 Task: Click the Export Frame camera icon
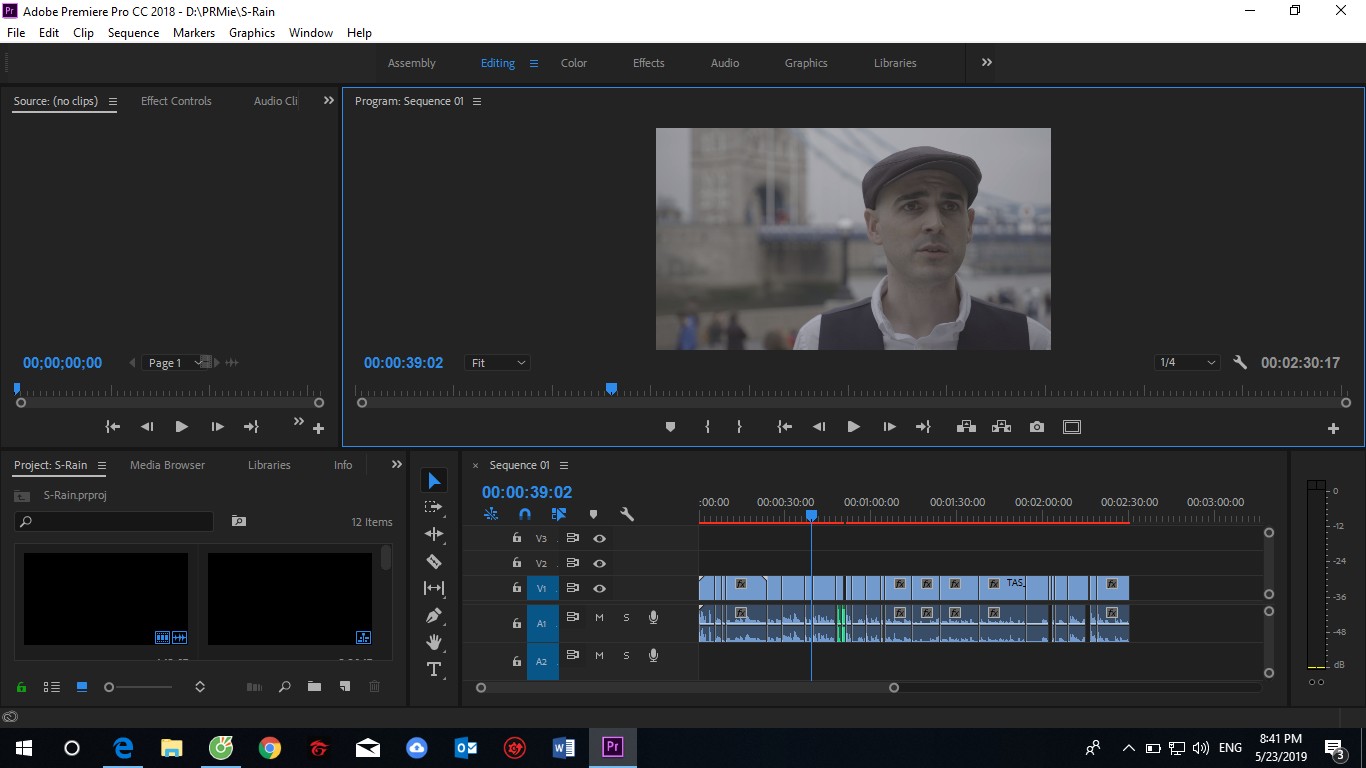(1037, 427)
